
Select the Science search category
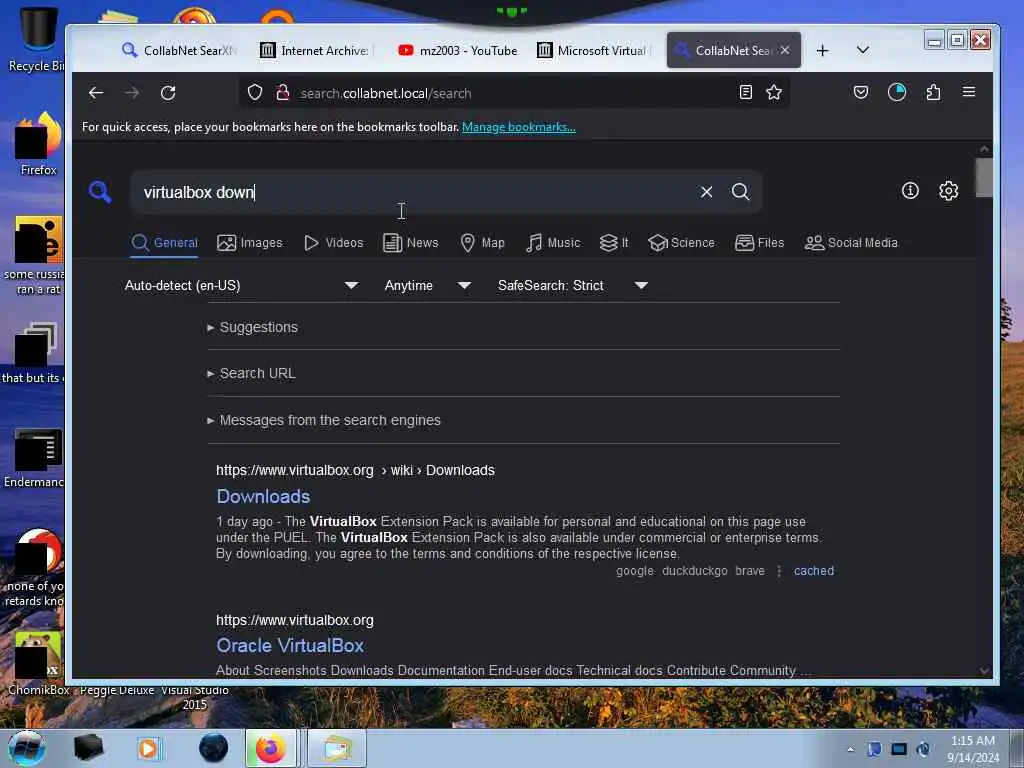point(681,243)
